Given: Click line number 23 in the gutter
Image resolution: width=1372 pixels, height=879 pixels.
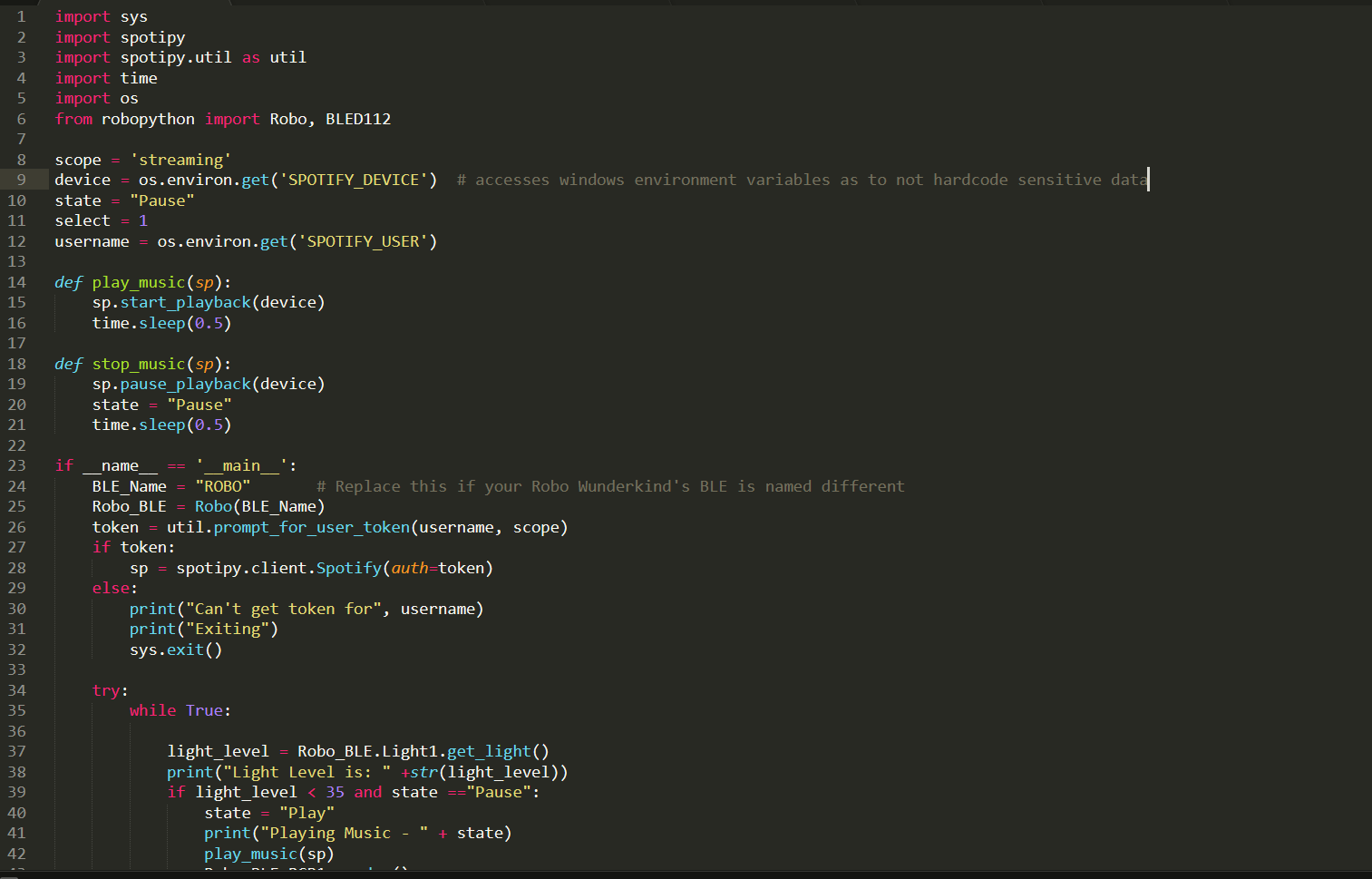Looking at the screenshot, I should [16, 465].
